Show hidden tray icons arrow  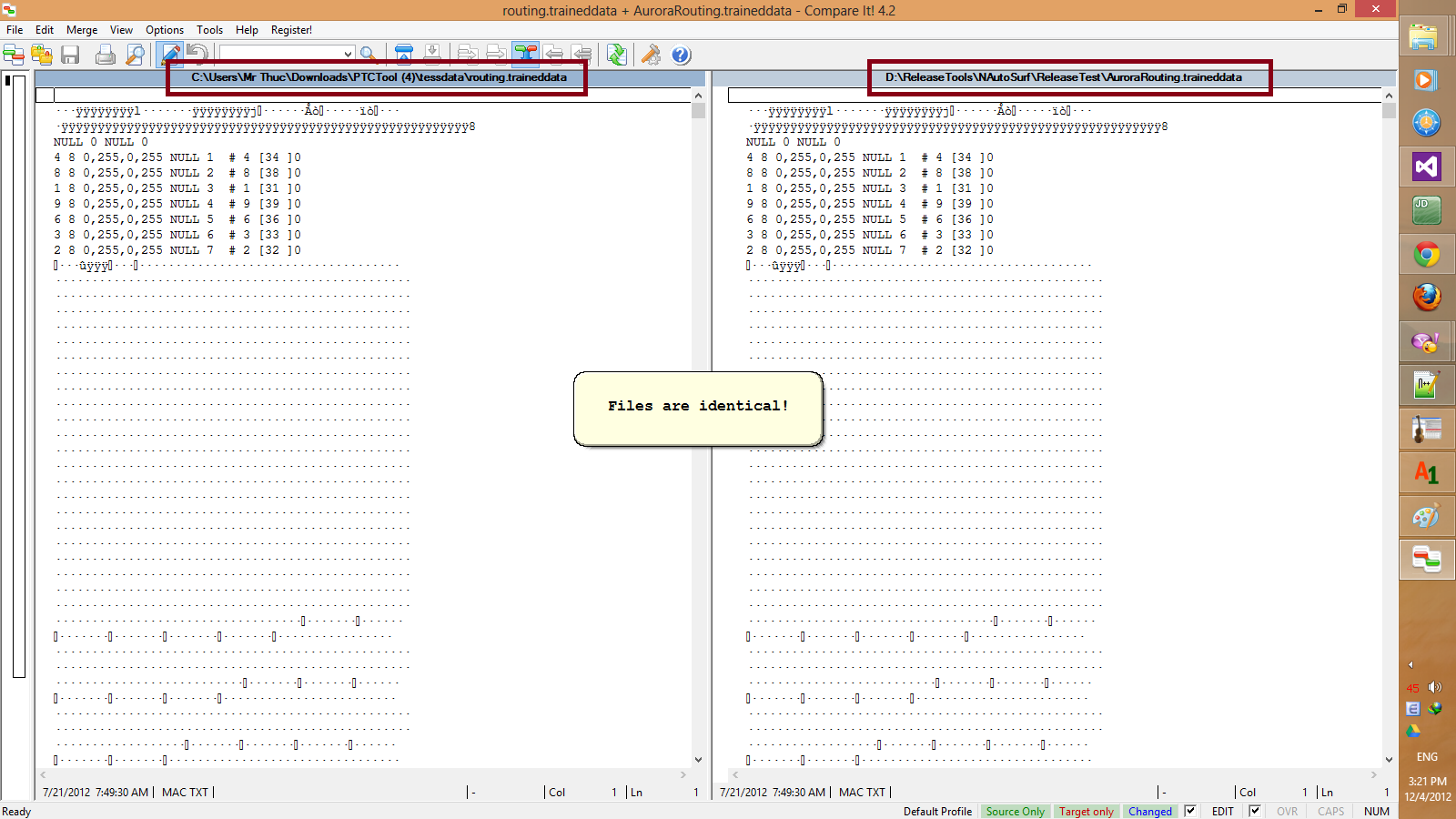pos(1411,665)
